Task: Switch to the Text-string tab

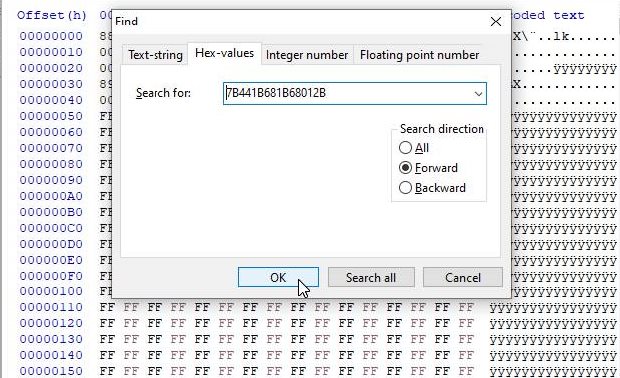Action: tap(155, 55)
